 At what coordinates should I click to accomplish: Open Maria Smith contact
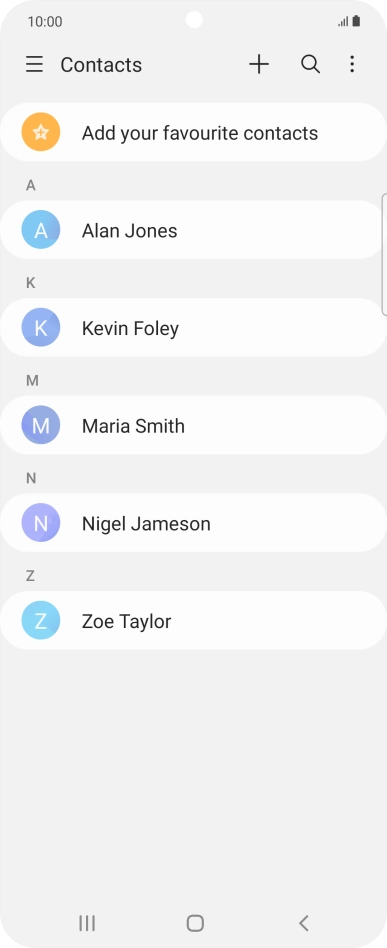click(x=194, y=425)
